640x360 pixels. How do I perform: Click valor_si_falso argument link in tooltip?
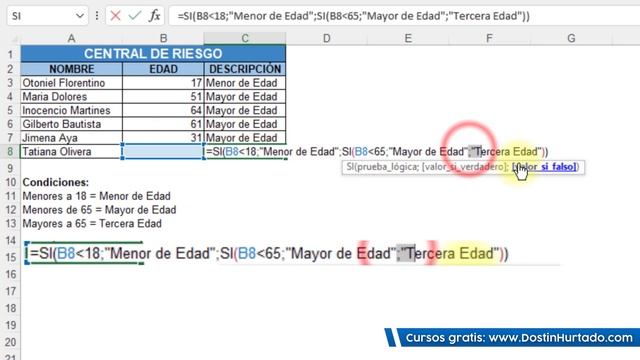(x=544, y=167)
